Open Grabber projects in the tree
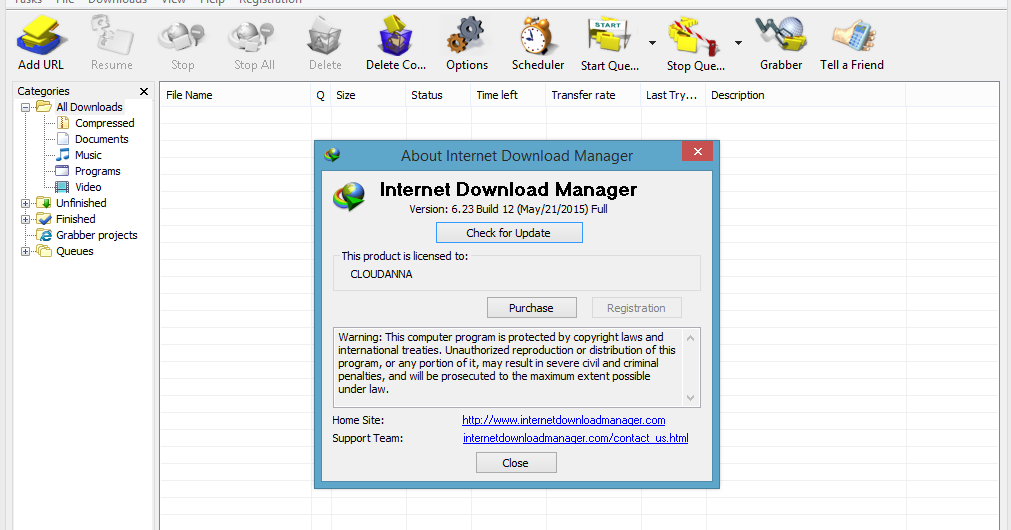 pyautogui.click(x=97, y=235)
